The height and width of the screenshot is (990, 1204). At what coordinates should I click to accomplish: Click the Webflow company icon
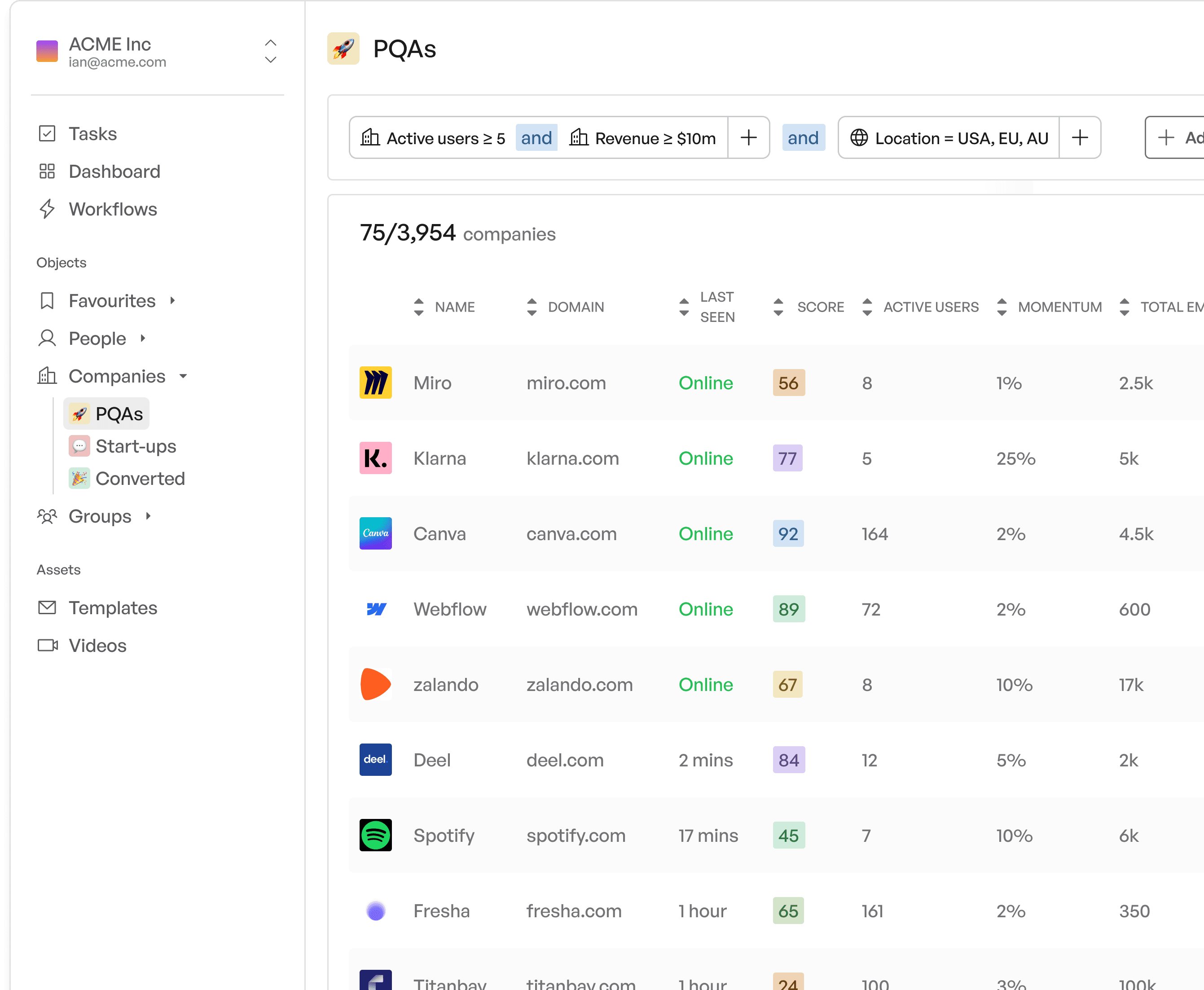[376, 608]
